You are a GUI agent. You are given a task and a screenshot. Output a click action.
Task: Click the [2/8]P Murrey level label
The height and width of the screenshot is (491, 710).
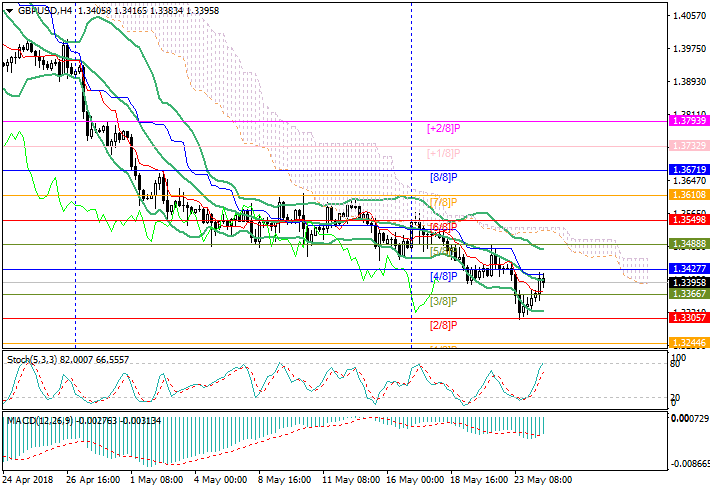pyautogui.click(x=443, y=326)
